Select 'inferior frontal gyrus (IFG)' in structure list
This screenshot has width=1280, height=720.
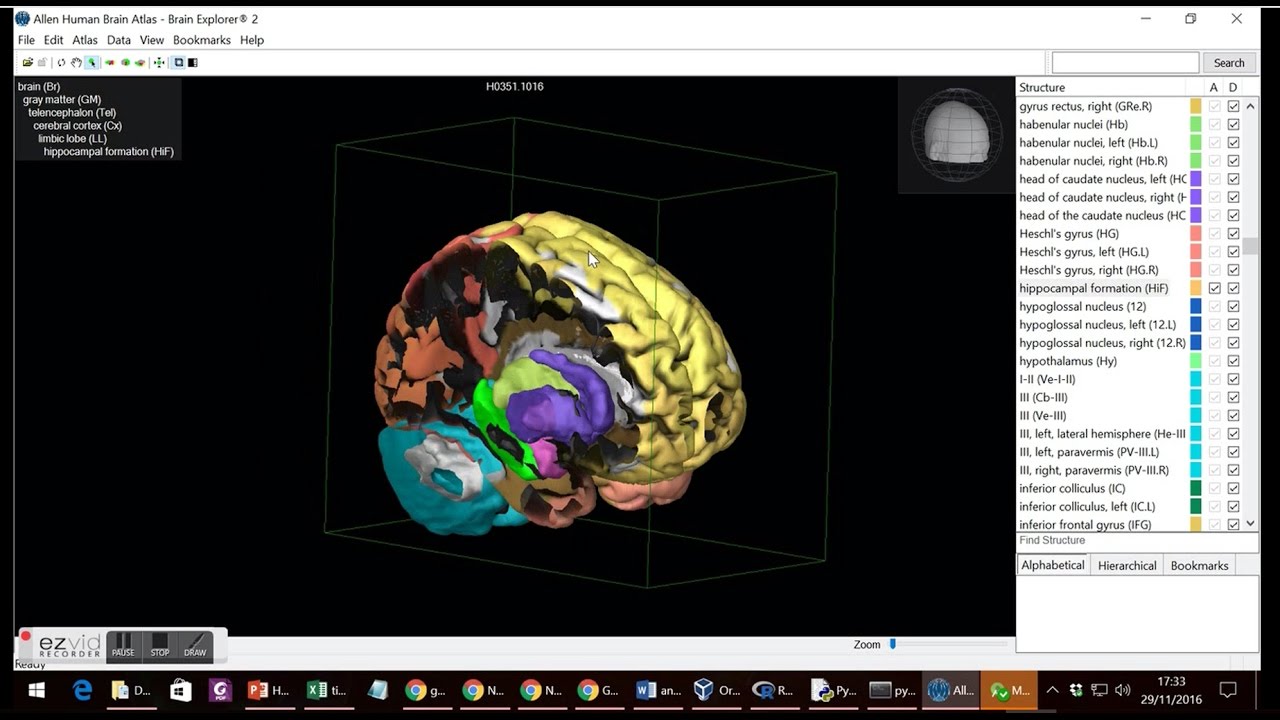click(x=1085, y=525)
